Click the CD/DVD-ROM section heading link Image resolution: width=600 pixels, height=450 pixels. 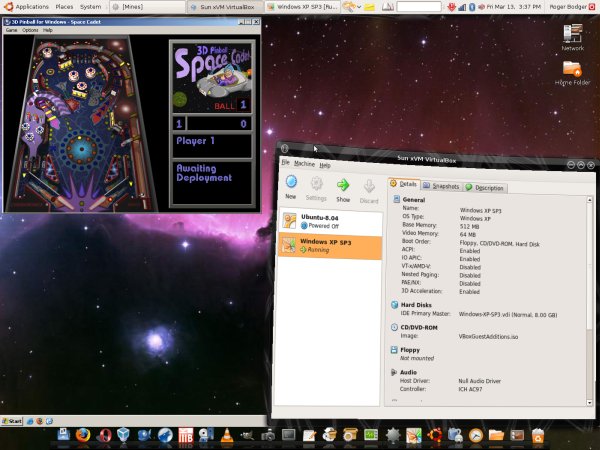click(419, 328)
